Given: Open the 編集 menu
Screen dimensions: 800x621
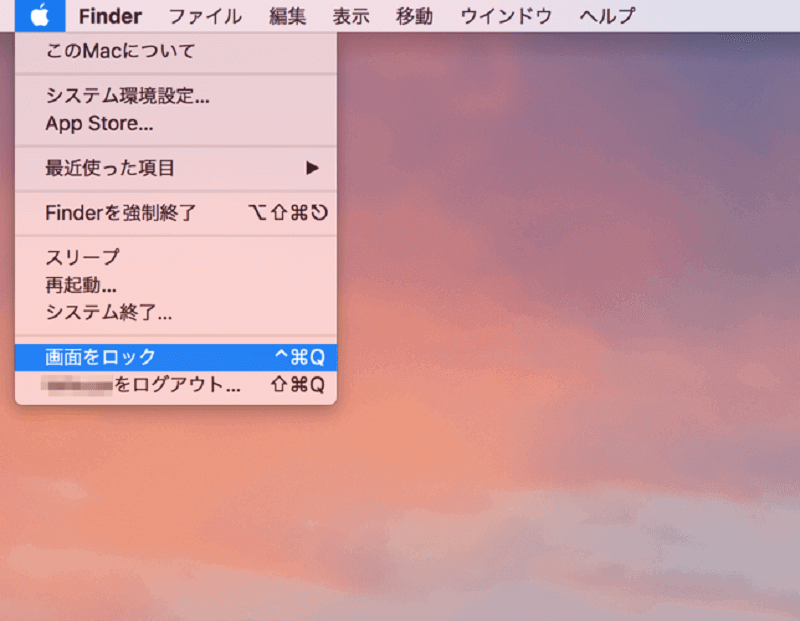Looking at the screenshot, I should [x=288, y=16].
